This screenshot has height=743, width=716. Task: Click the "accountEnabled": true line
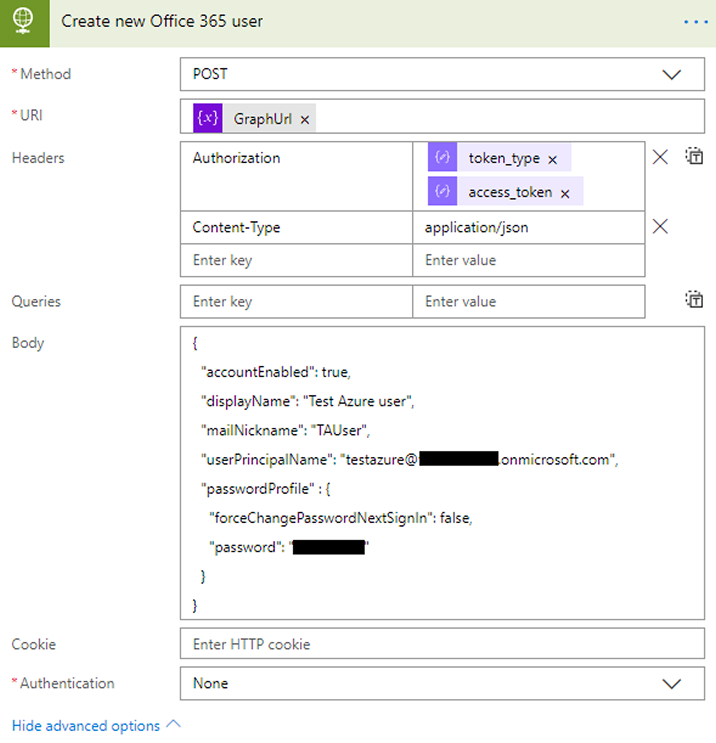point(275,372)
